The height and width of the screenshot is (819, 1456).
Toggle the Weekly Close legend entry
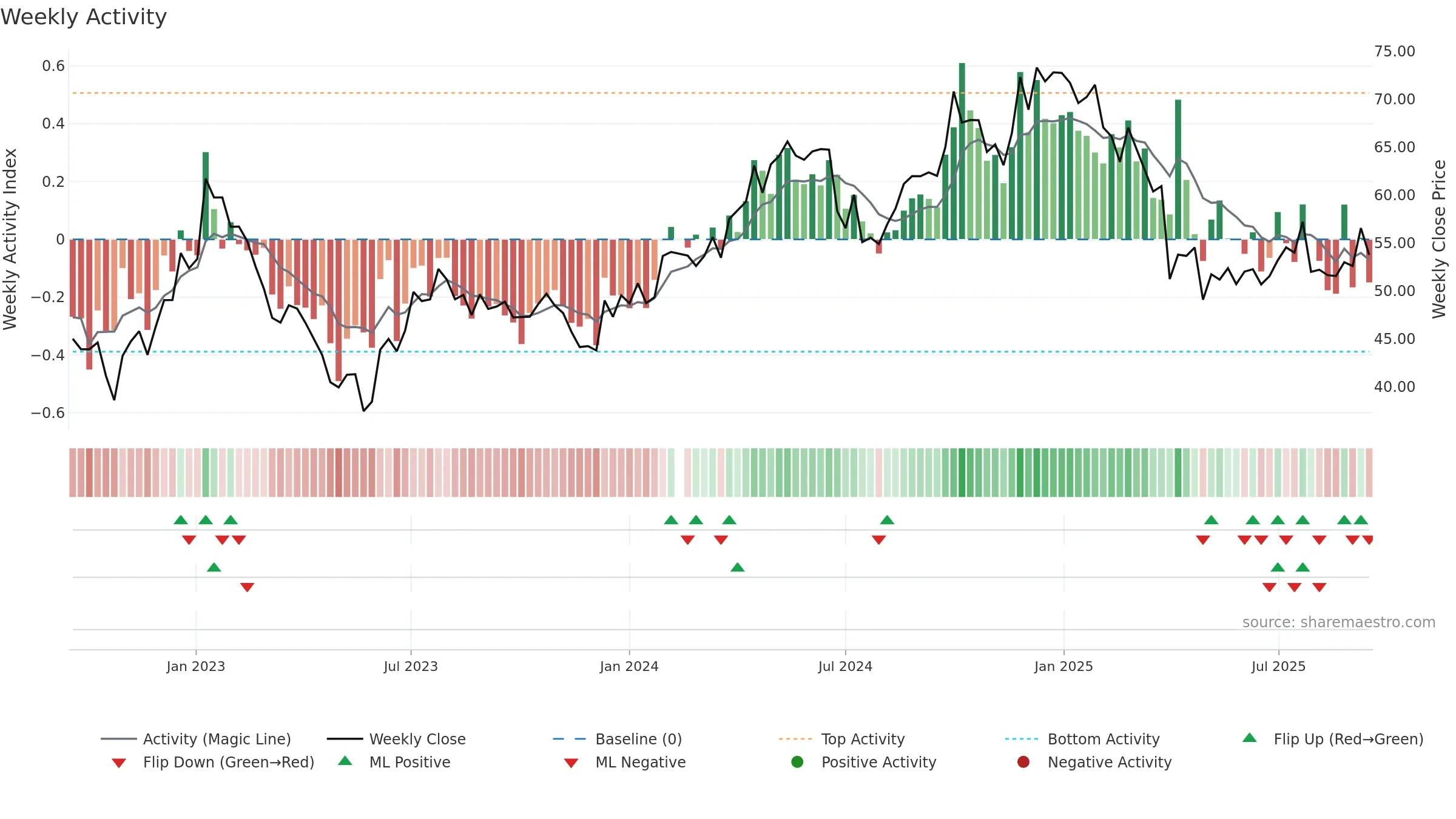(x=396, y=739)
